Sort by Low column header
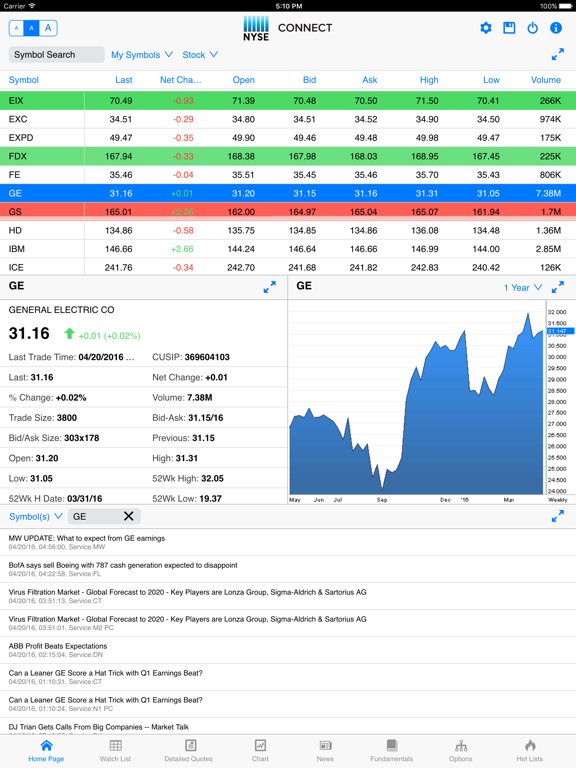Image resolution: width=576 pixels, height=768 pixels. tap(491, 80)
